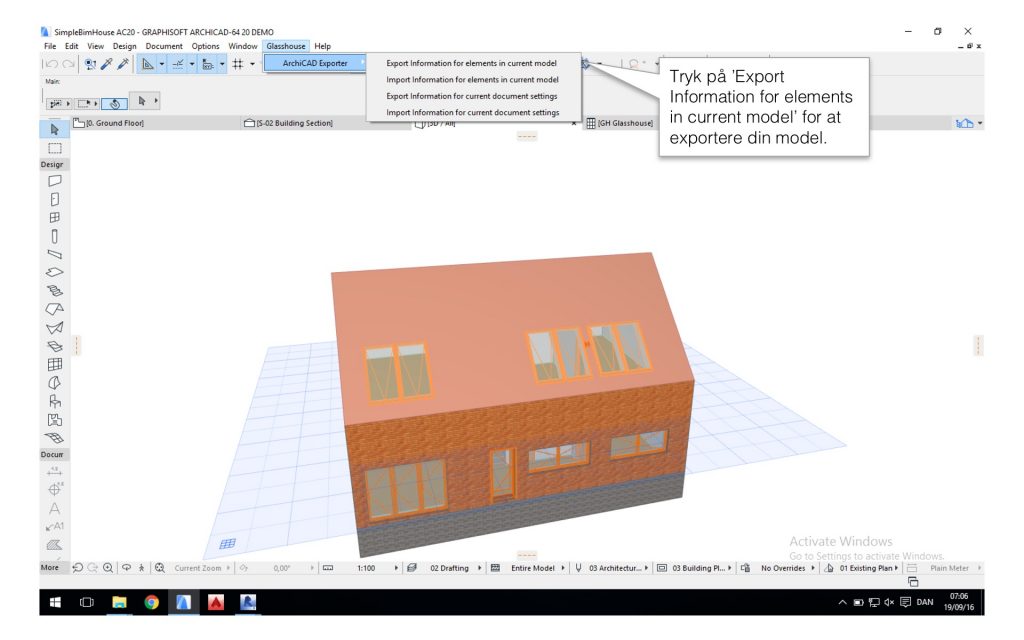This screenshot has height=640, width=1024.
Task: Click the Inject Parameters syringe icon
Action: 123,64
